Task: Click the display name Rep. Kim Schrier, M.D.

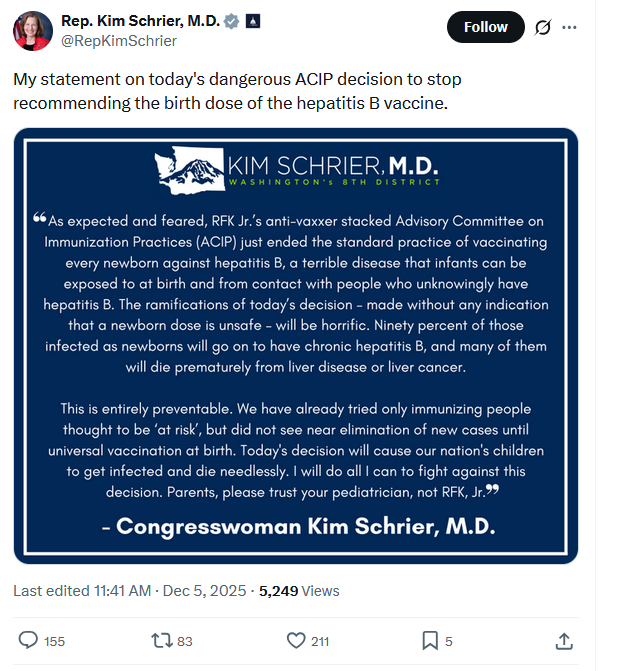Action: click(x=139, y=21)
